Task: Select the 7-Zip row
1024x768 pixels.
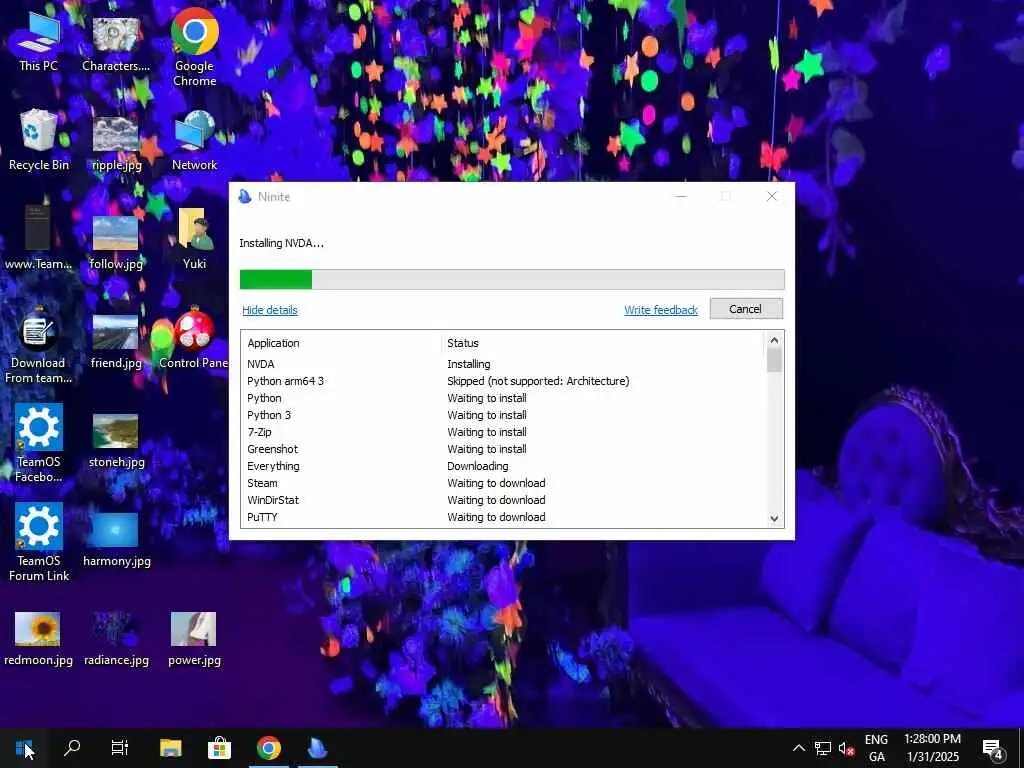Action: [503, 432]
